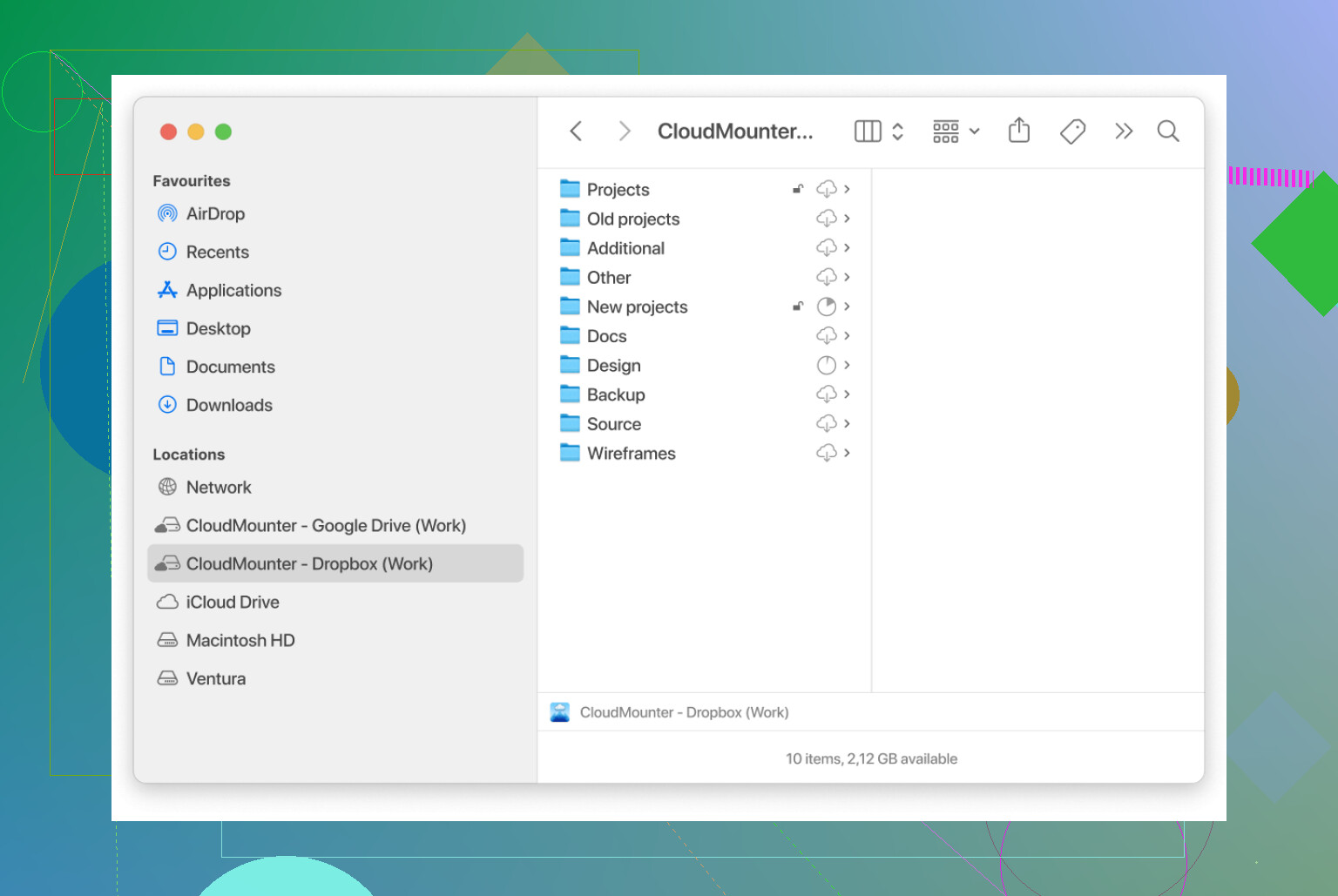Screen dimensions: 1338x896
Task: Expand Design with its chevron
Action: 847,365
